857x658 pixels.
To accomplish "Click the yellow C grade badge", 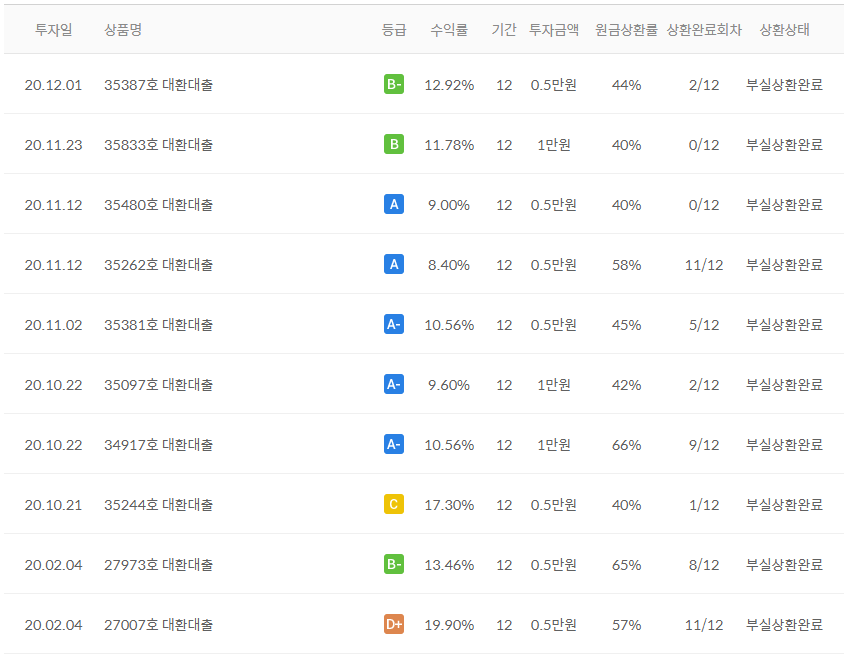I will point(394,504).
